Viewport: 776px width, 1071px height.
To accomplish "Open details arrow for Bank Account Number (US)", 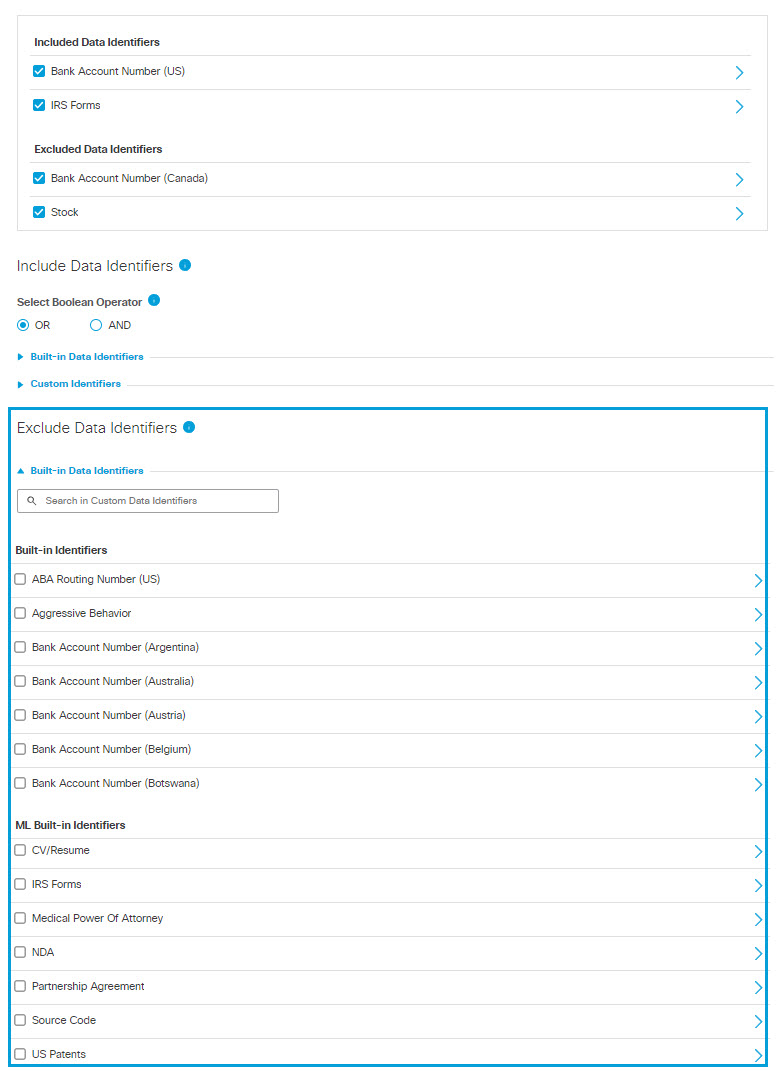I will point(739,72).
